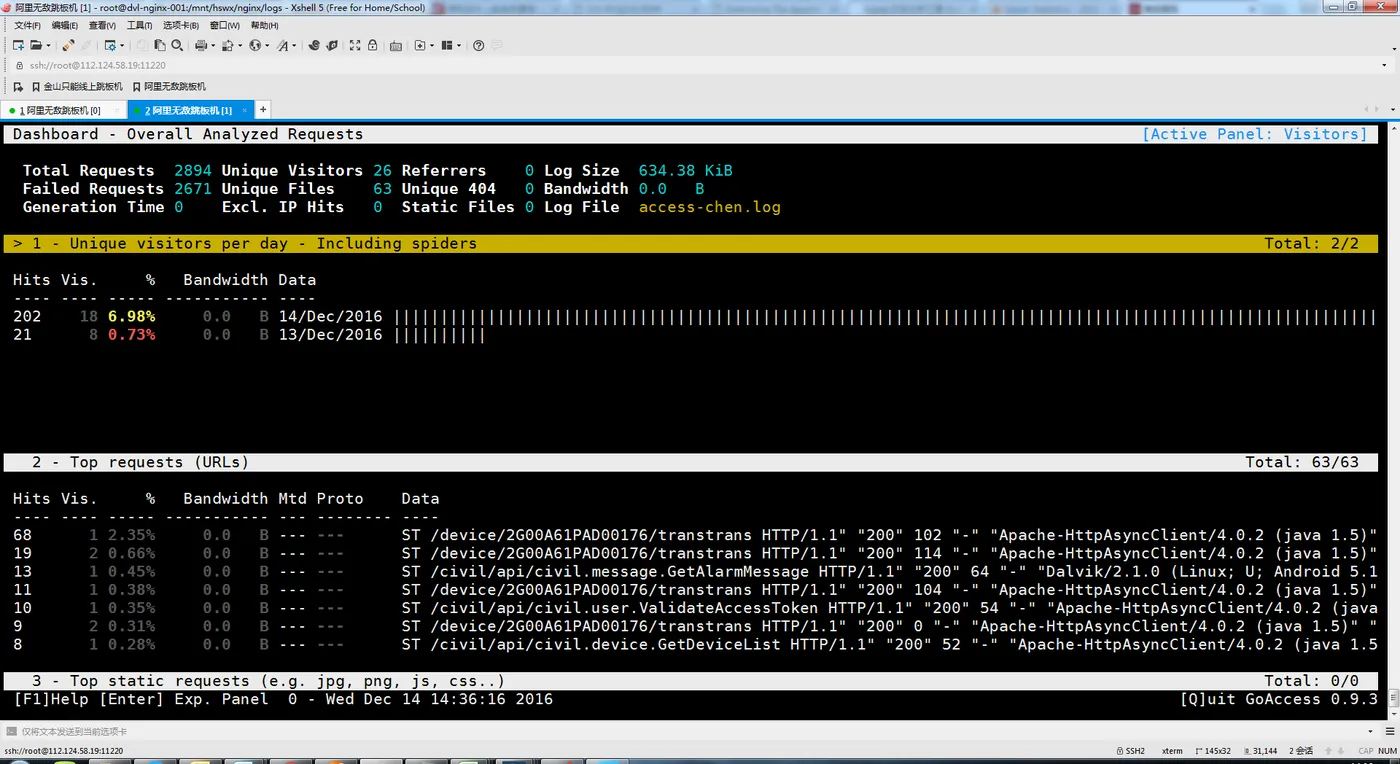
Task: Open the 查看(V) menu
Action: point(102,25)
